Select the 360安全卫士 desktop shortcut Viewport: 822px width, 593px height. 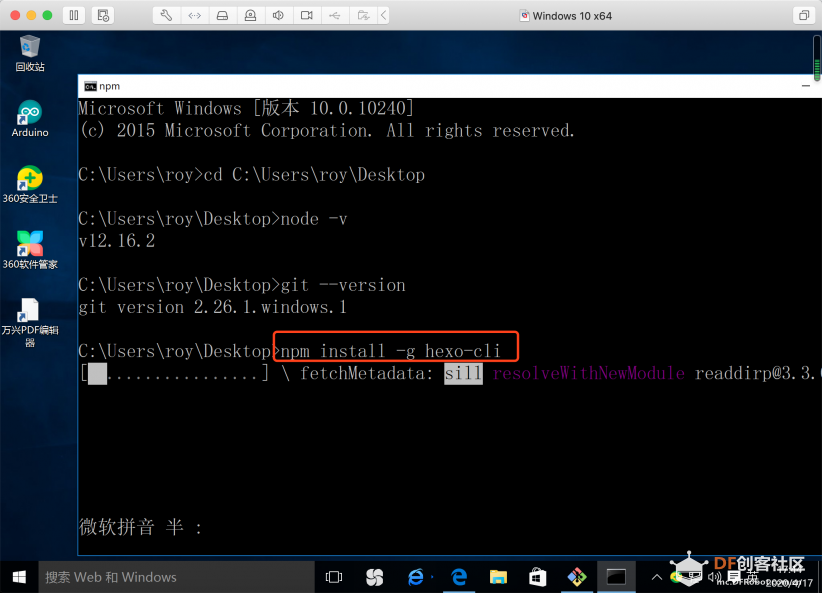[30, 185]
